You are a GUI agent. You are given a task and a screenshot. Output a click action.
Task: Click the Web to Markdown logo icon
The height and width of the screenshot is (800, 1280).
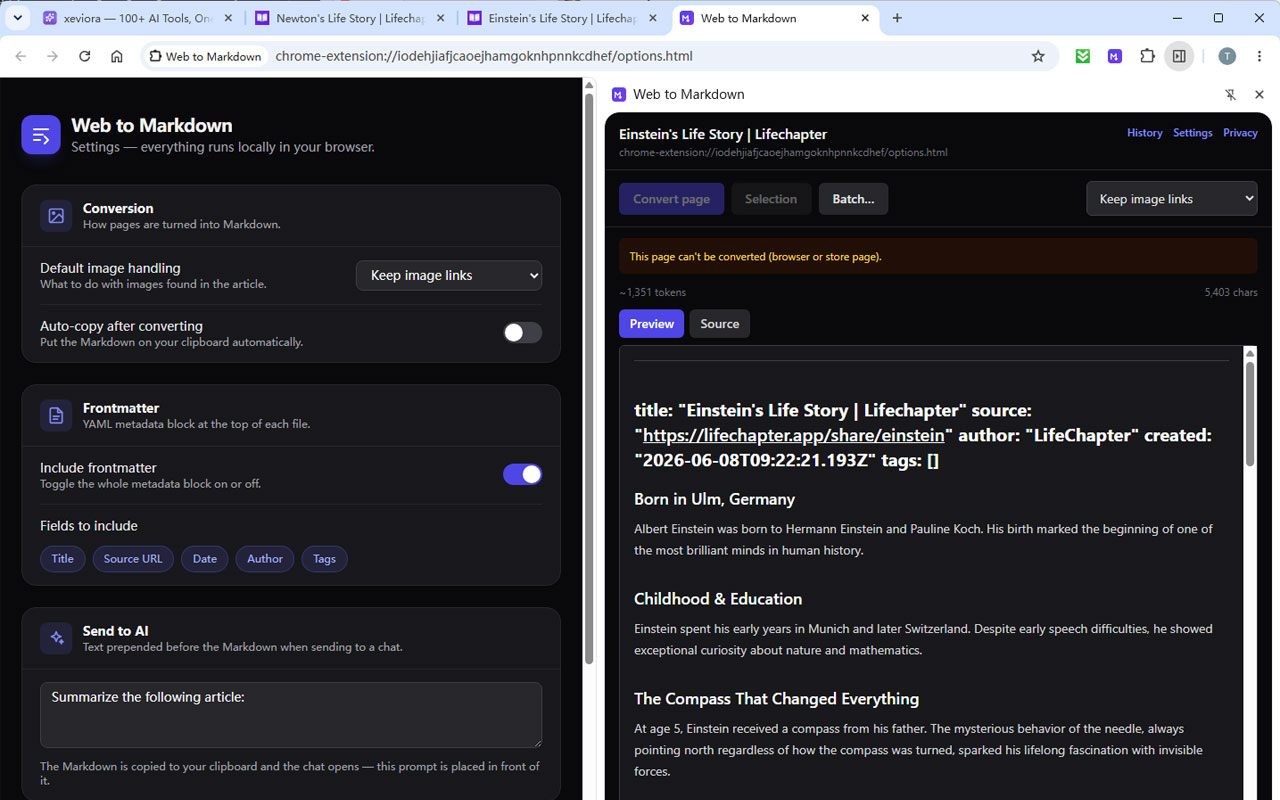coord(41,135)
